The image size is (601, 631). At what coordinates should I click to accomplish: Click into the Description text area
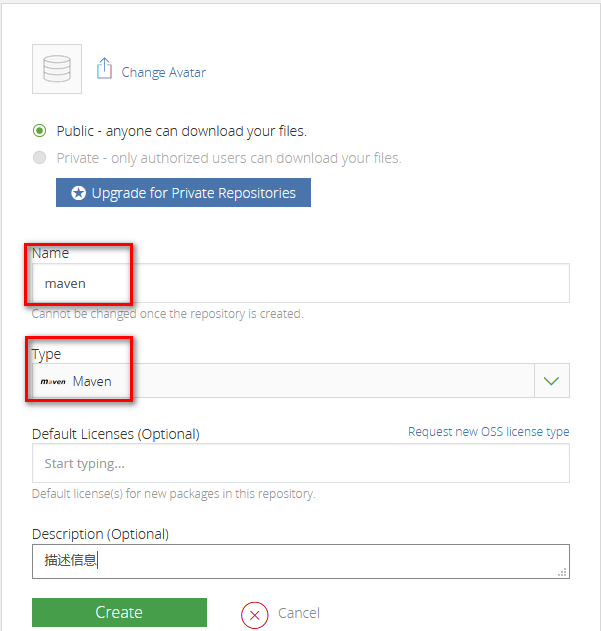[301, 561]
